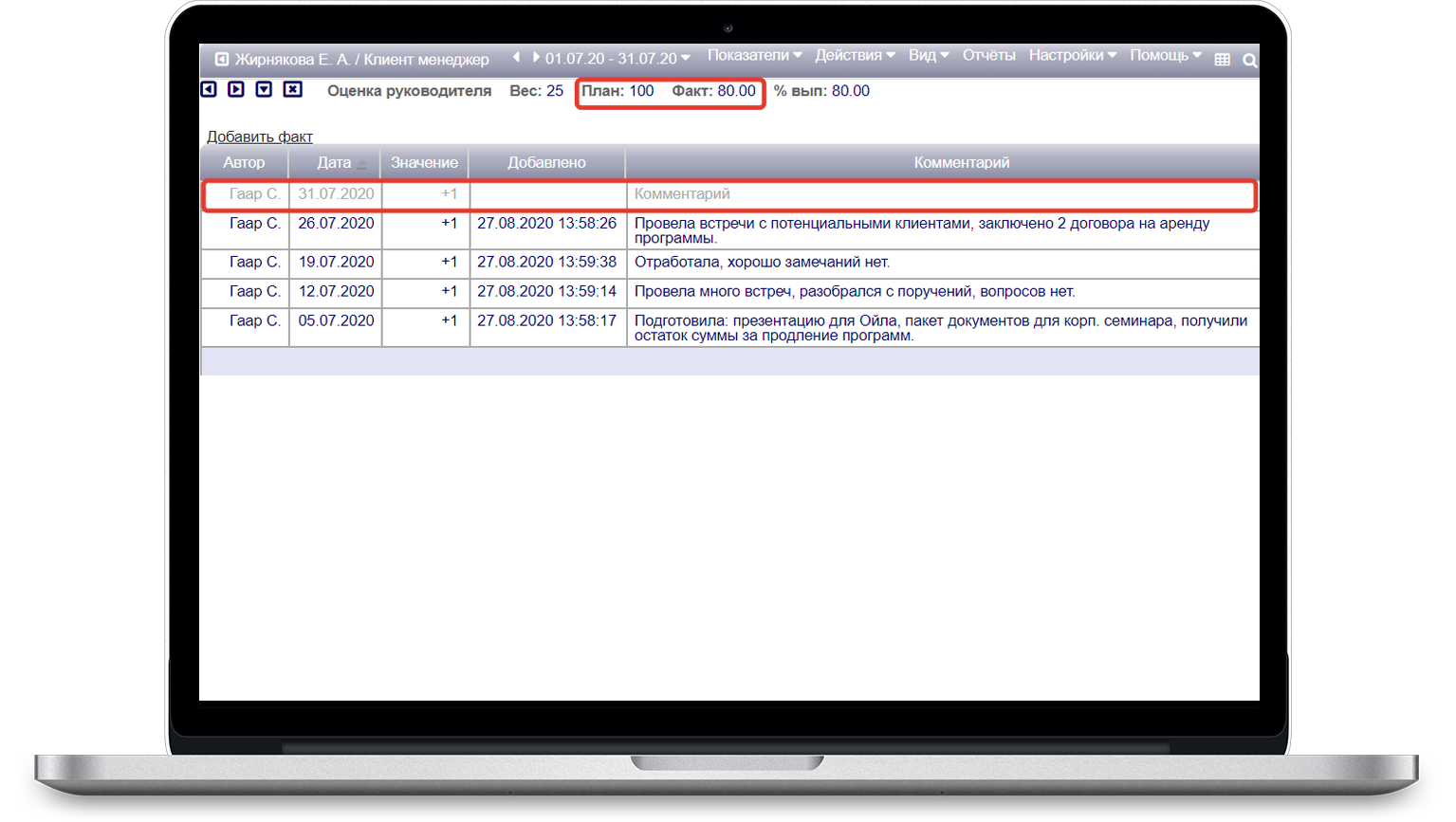
Task: Click the back icon beside Жирнякова Е. А.
Action: (221, 59)
